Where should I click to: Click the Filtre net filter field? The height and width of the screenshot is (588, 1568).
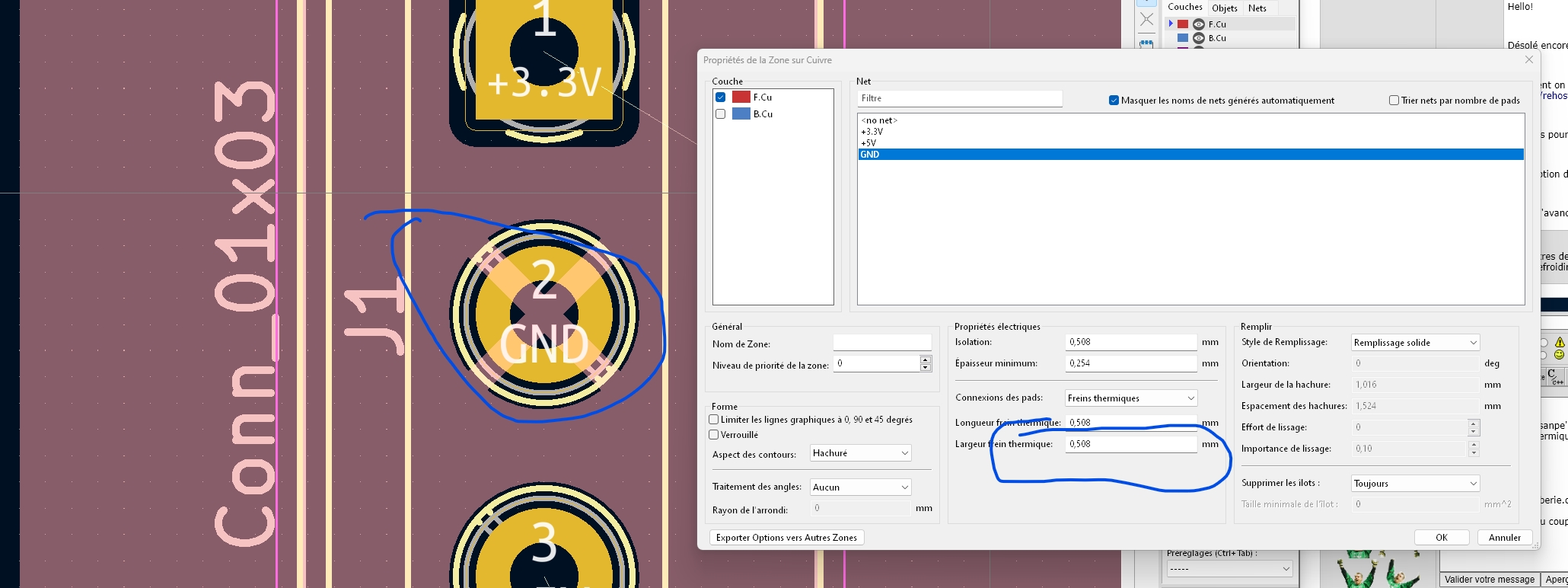[x=960, y=98]
